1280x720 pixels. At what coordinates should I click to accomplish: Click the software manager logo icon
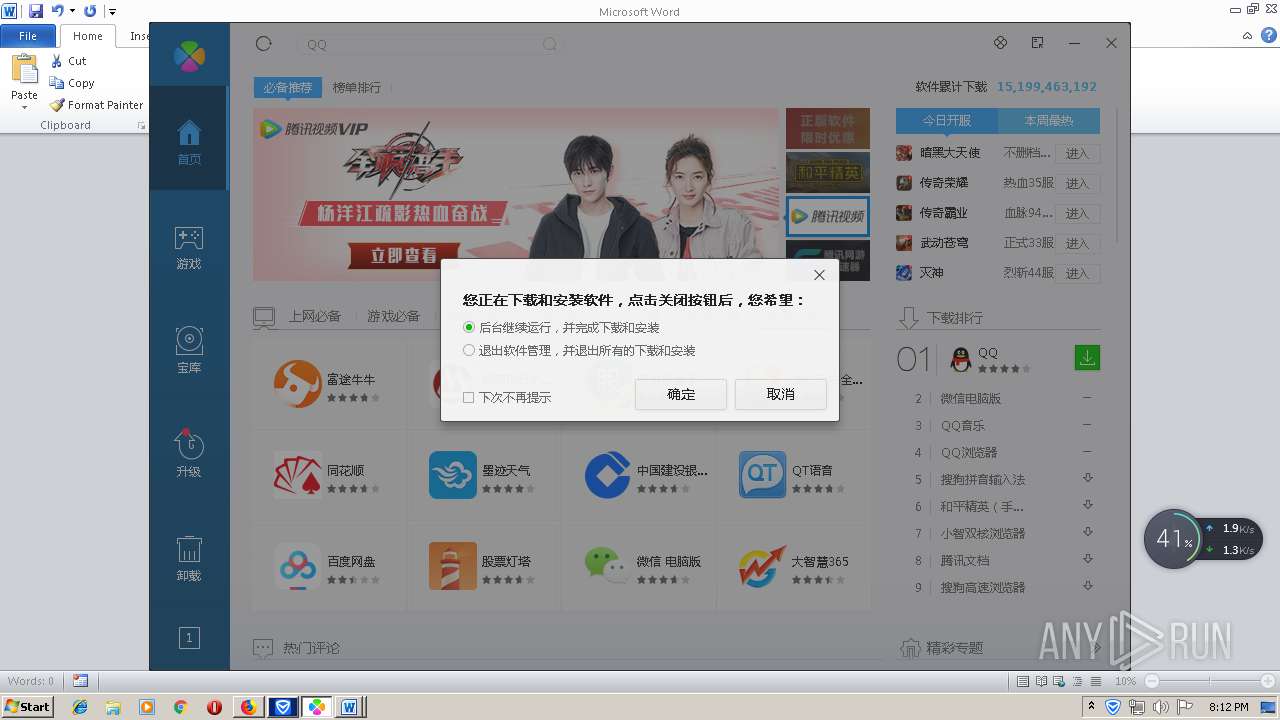tap(189, 56)
